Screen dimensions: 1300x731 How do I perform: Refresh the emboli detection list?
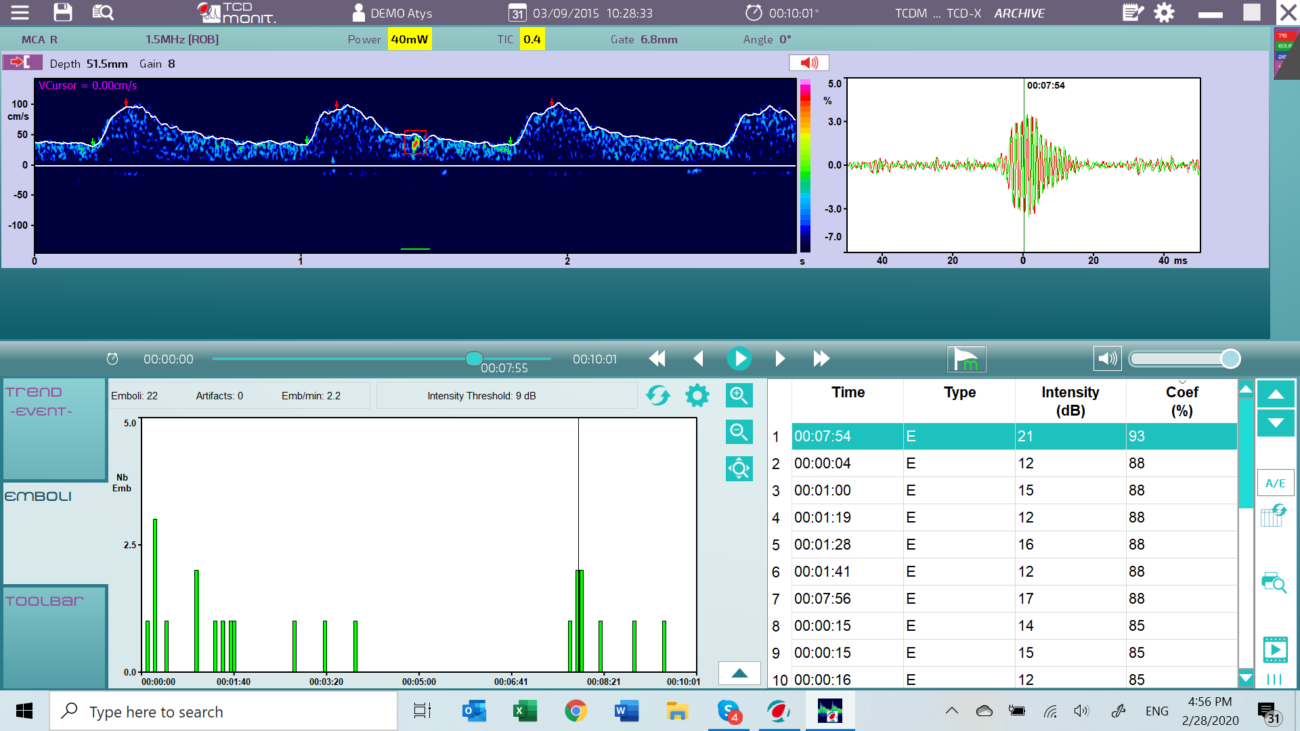tap(657, 395)
